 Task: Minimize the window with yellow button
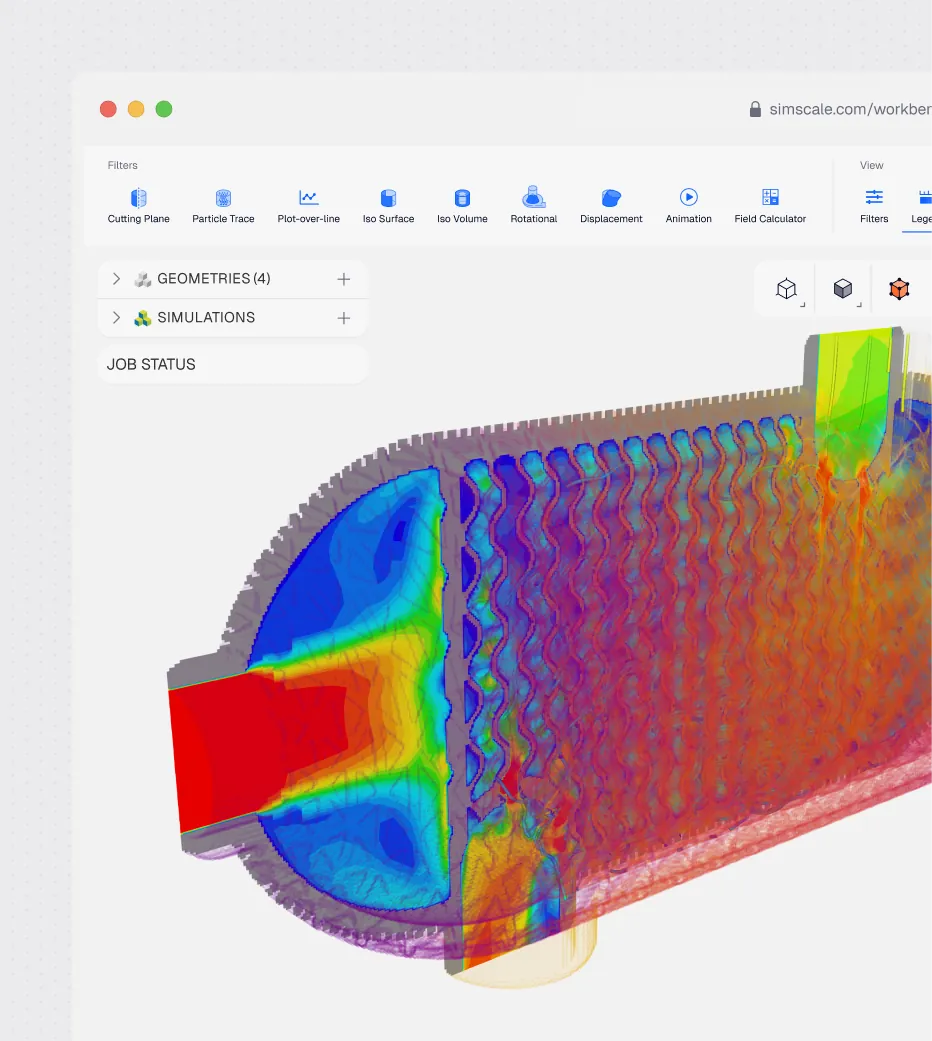click(136, 109)
